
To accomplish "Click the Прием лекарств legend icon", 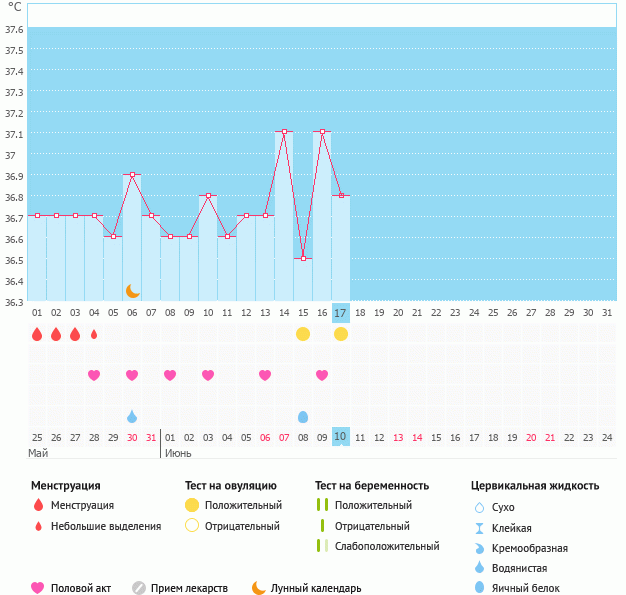I will point(139,588).
